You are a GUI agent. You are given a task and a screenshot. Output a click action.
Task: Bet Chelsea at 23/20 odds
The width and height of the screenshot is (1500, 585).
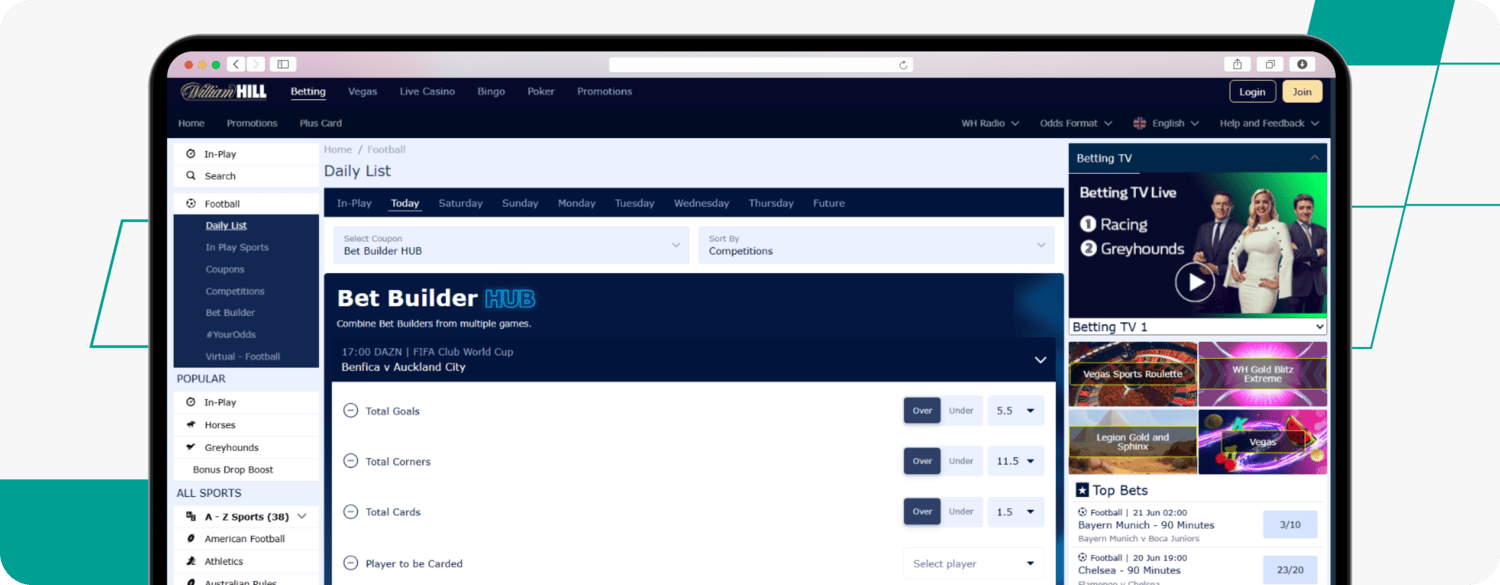point(1290,570)
